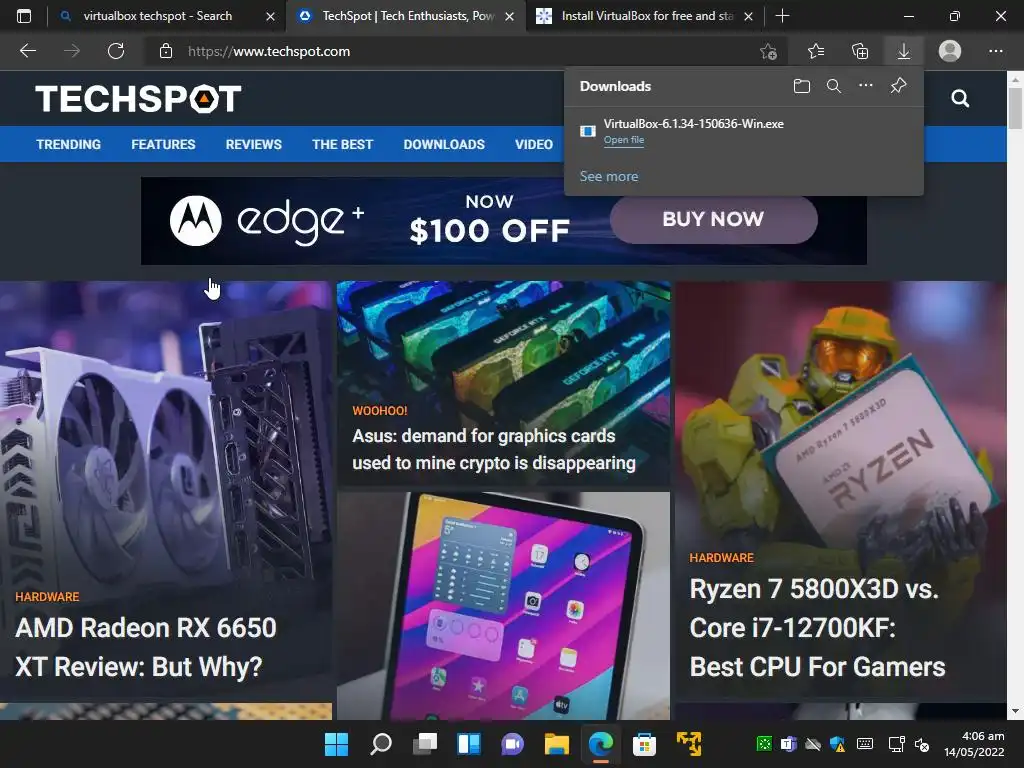Add this page to favorites star icon
The width and height of the screenshot is (1024, 768).
point(769,51)
